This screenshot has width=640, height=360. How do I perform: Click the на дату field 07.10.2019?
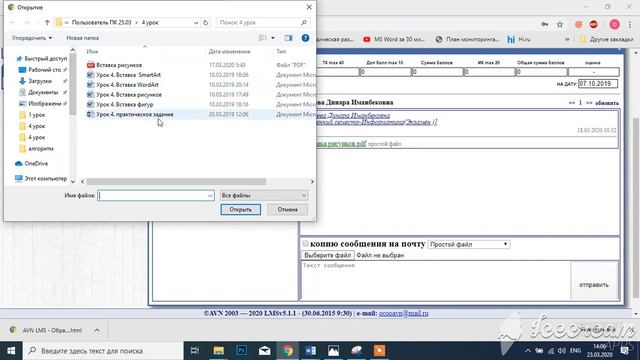[598, 84]
